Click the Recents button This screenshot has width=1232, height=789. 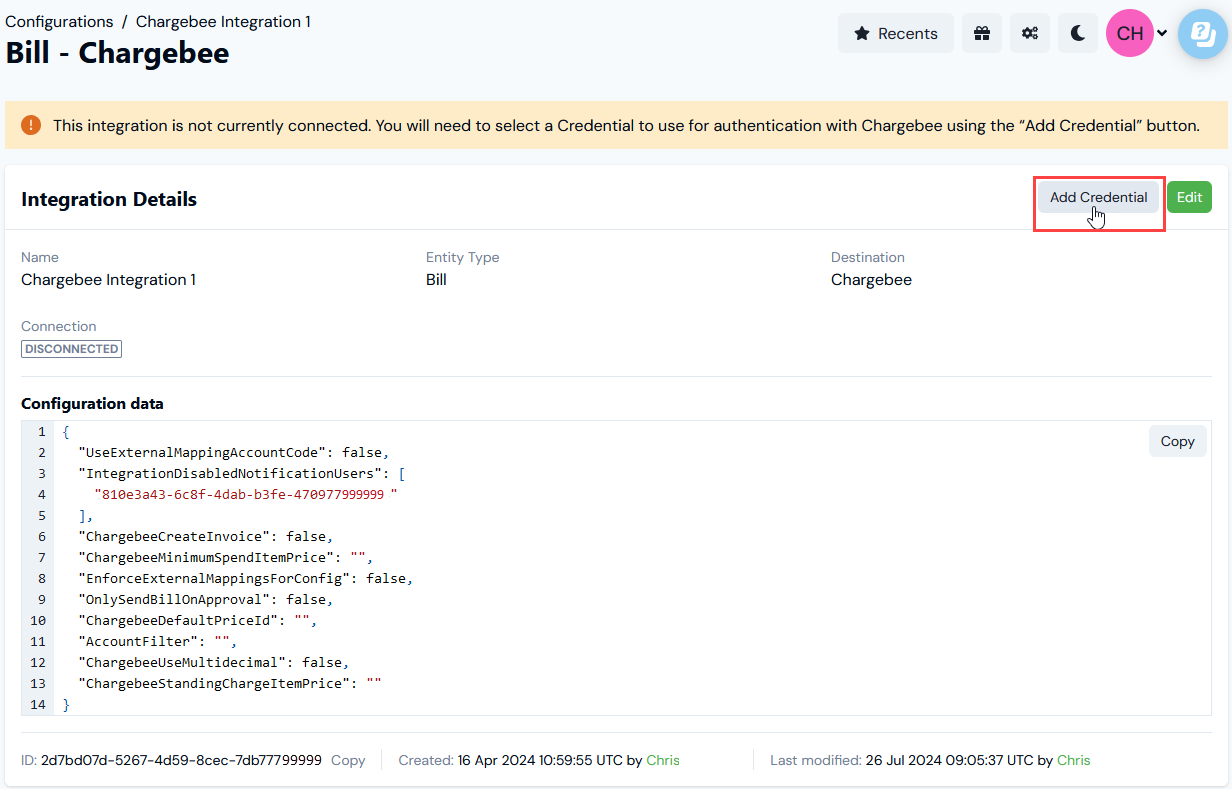(895, 33)
